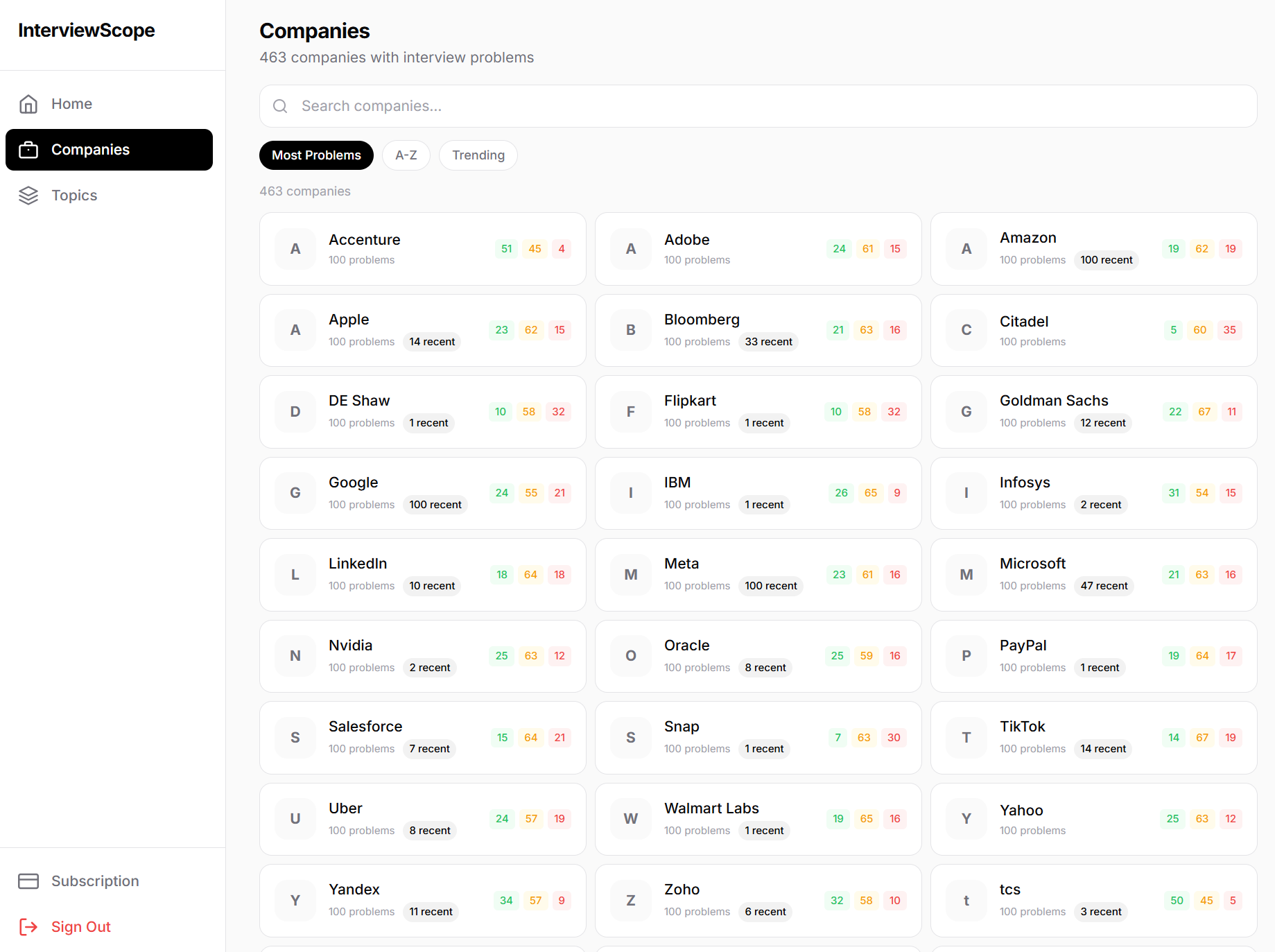The image size is (1275, 952).
Task: Click Snap's red 30 hard badge
Action: 894,738
